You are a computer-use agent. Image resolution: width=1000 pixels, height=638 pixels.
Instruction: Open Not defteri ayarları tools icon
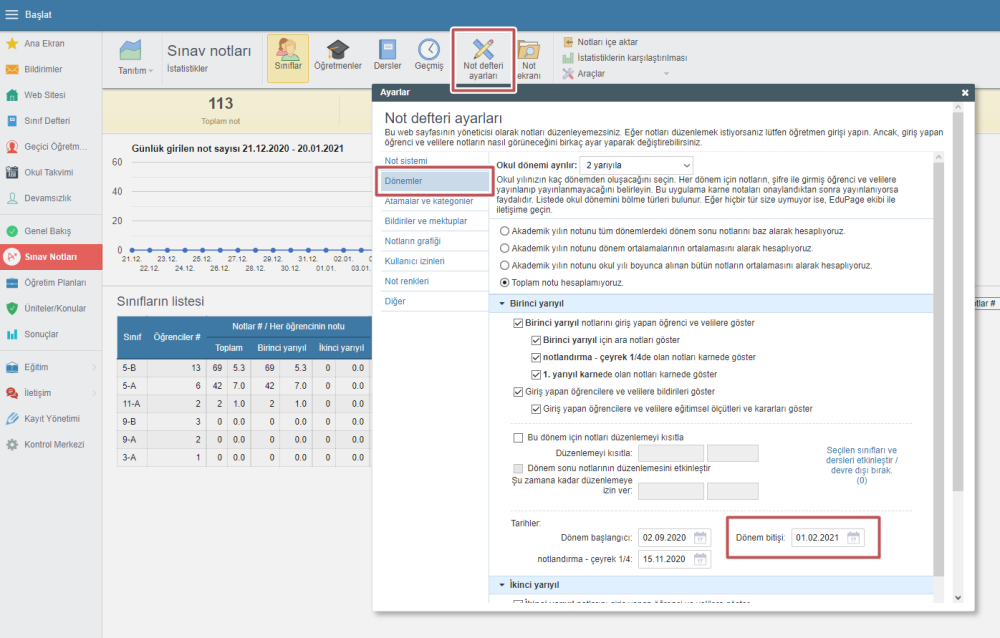(483, 49)
